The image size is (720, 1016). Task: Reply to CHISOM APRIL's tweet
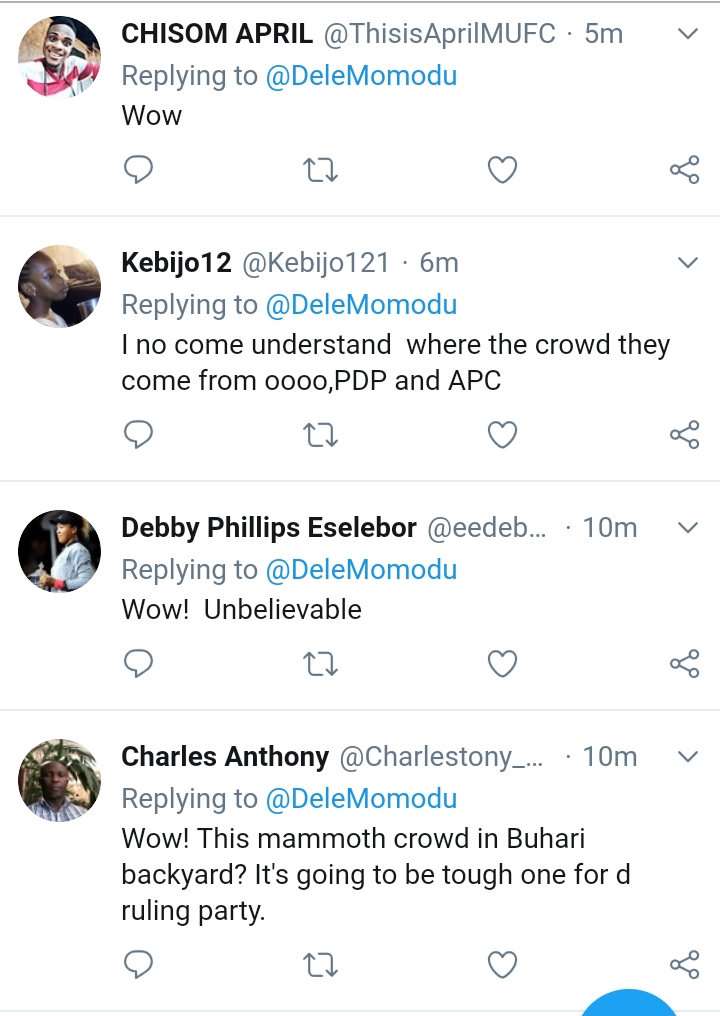pos(138,171)
